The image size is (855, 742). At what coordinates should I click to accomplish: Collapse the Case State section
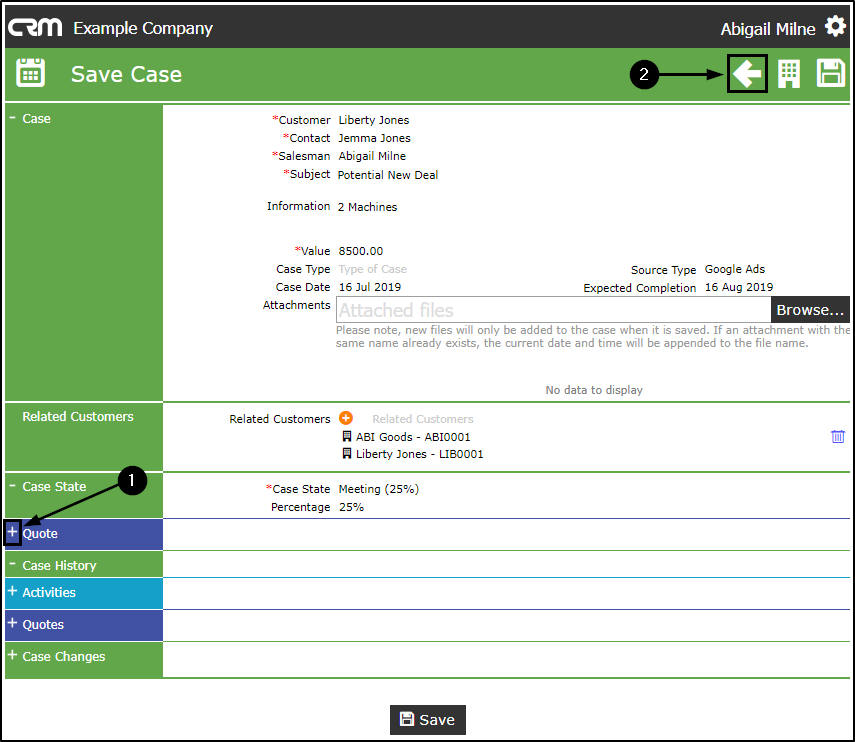[x=13, y=485]
